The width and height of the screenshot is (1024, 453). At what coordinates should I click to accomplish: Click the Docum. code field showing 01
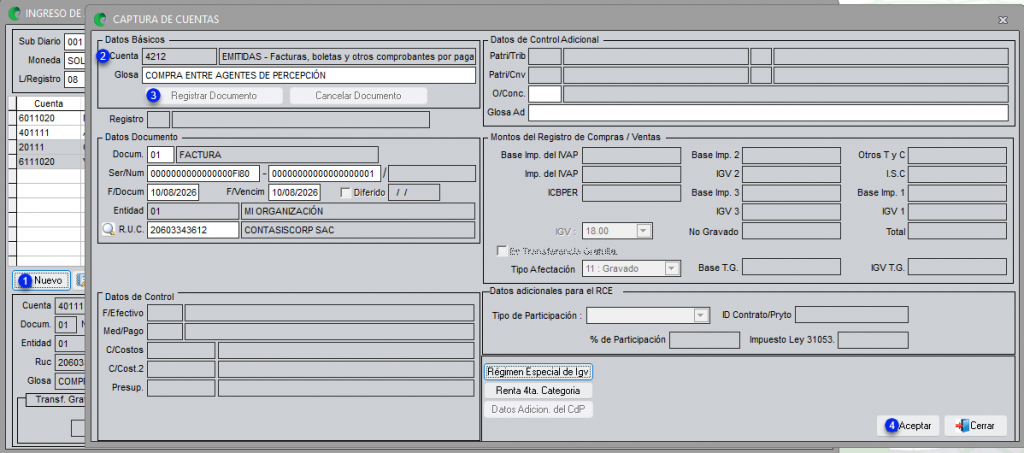coord(161,155)
